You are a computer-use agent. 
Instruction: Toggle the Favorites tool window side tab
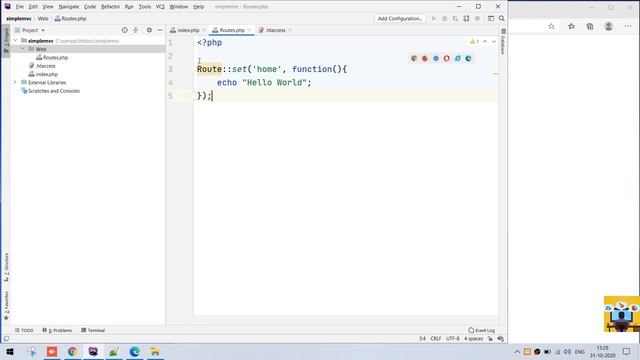point(6,305)
